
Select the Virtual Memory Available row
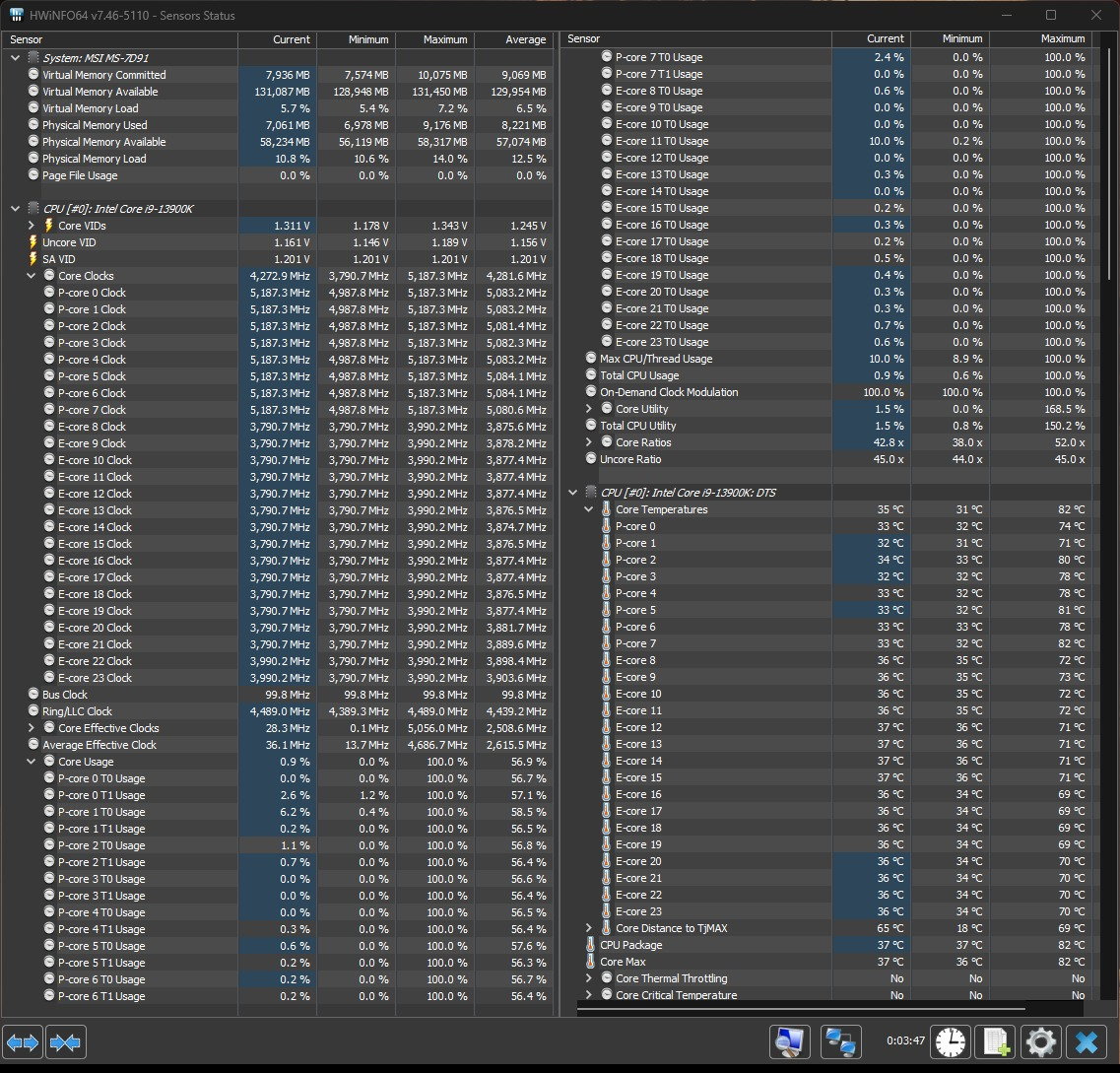(x=277, y=92)
